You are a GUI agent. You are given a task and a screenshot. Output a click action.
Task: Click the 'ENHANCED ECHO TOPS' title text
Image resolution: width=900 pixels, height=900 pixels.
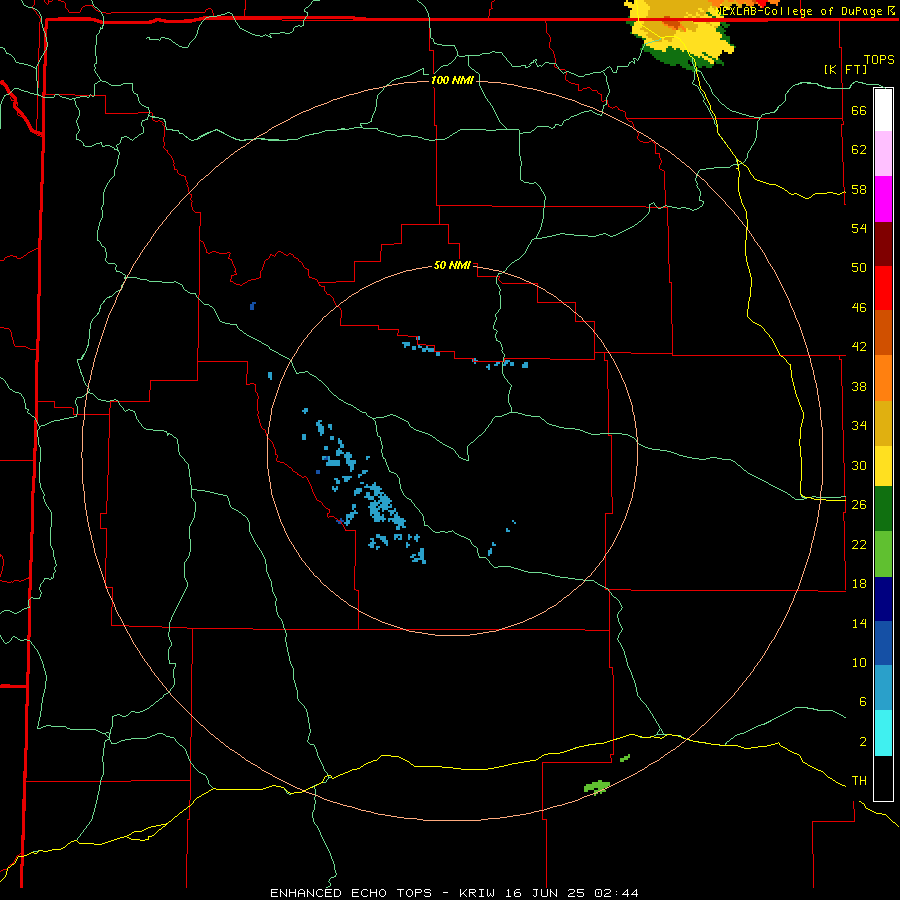point(351,893)
